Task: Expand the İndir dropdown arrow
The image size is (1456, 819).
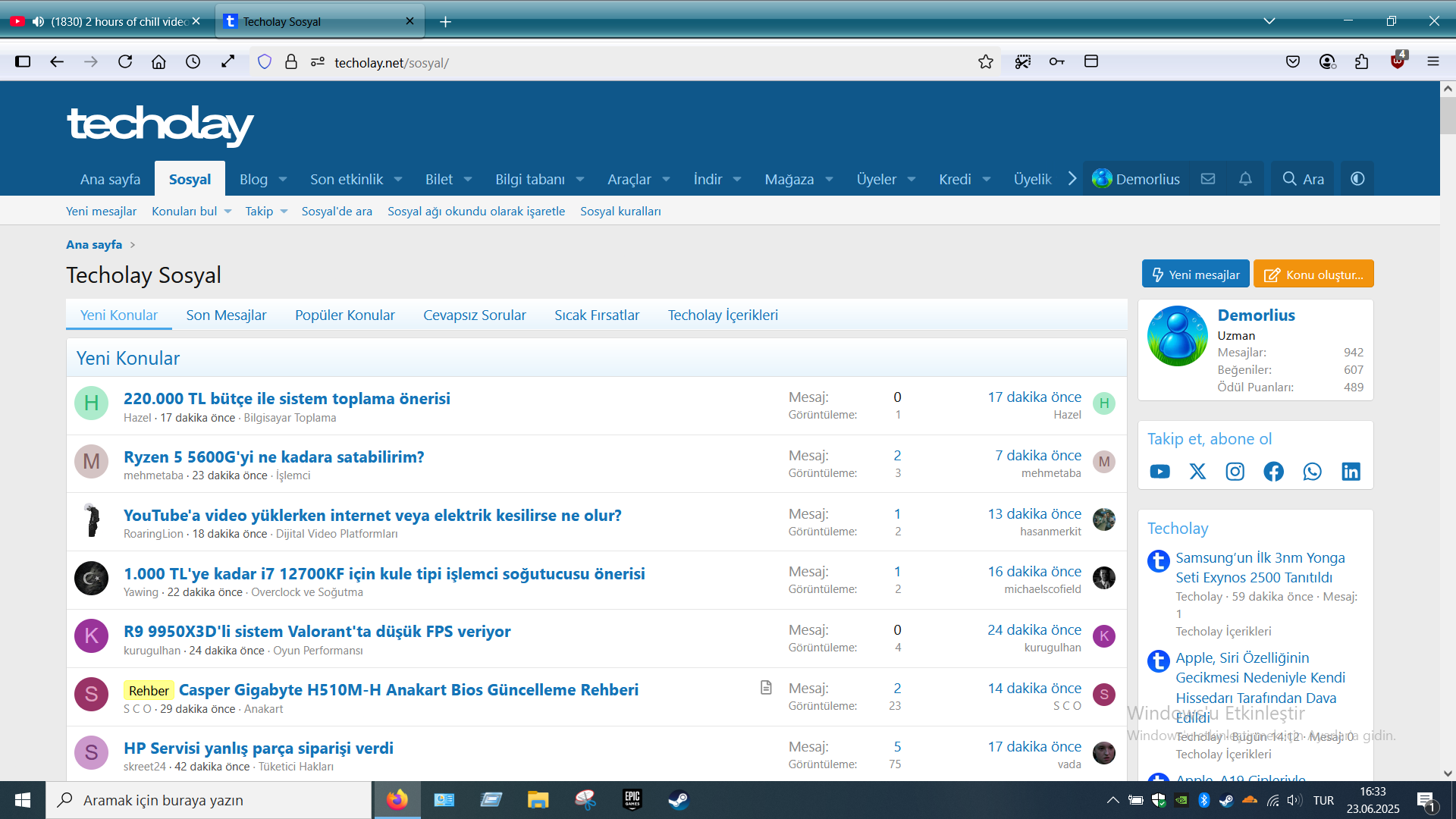Action: pyautogui.click(x=737, y=180)
